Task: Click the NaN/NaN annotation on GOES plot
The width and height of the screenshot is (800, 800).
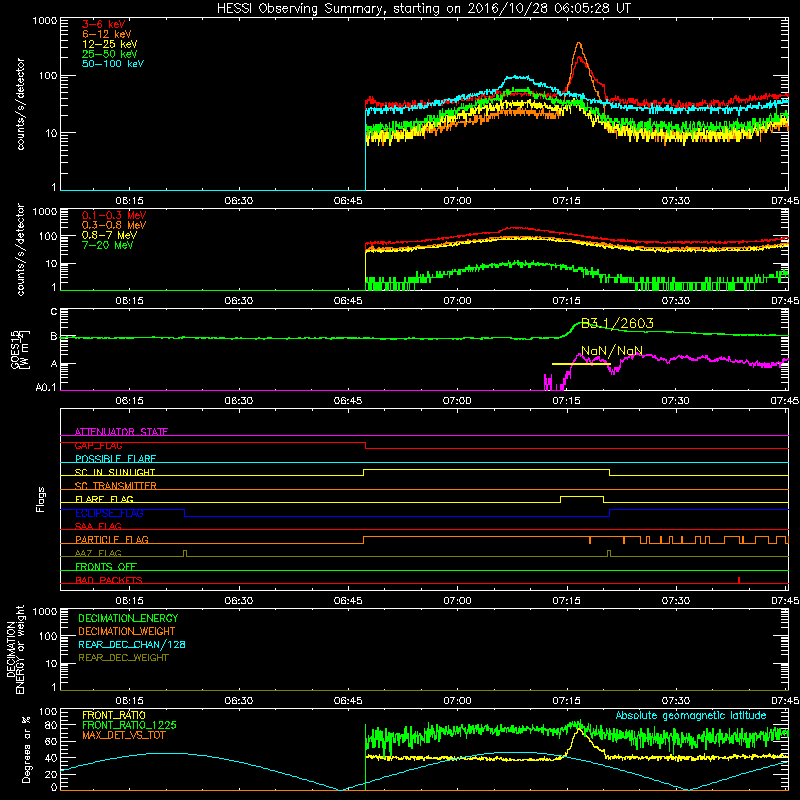Action: coord(612,351)
